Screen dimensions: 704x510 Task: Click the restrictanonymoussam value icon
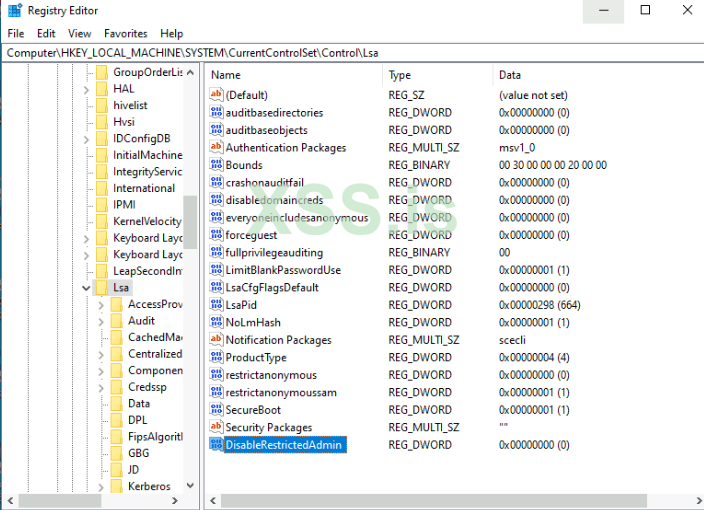[216, 392]
